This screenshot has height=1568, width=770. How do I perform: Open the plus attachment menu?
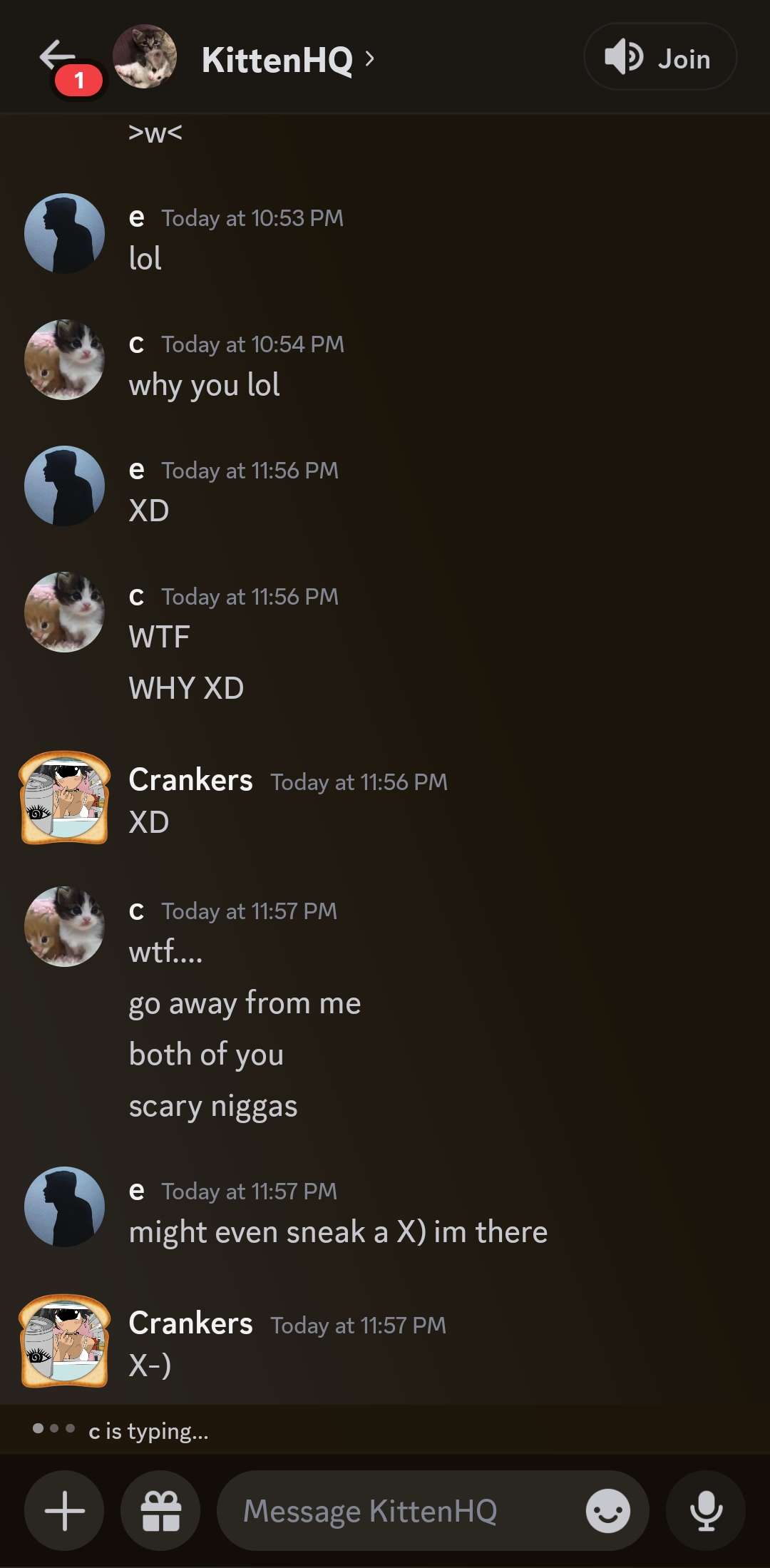pos(64,1510)
